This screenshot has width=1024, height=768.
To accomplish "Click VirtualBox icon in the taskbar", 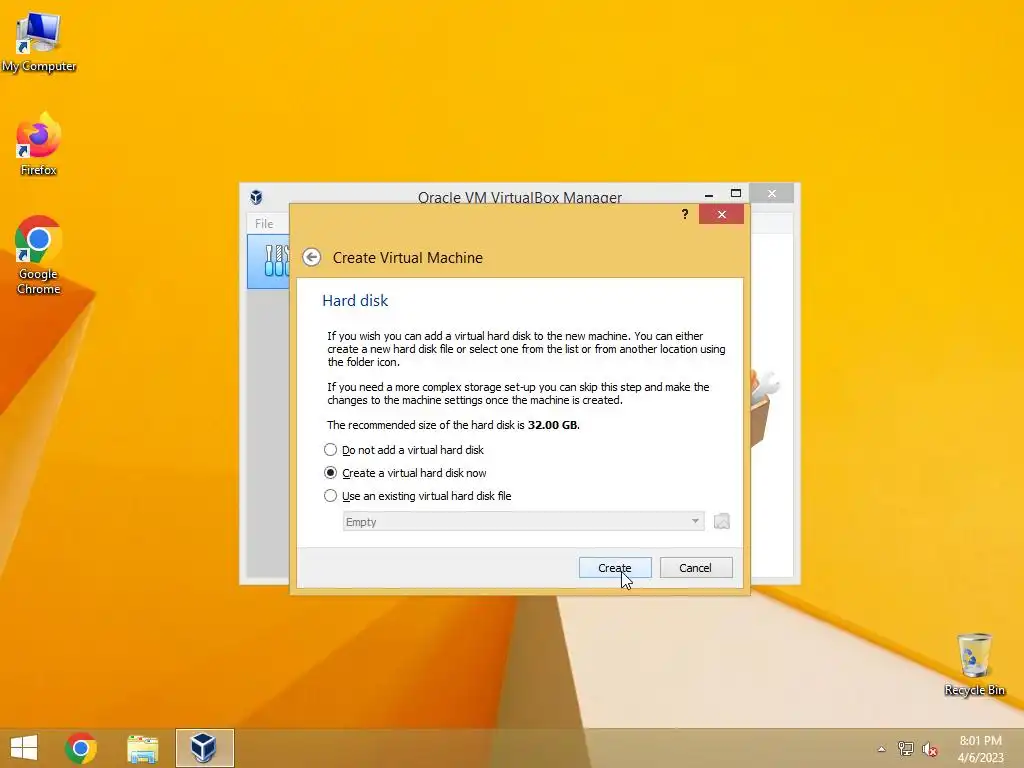I will click(x=204, y=748).
